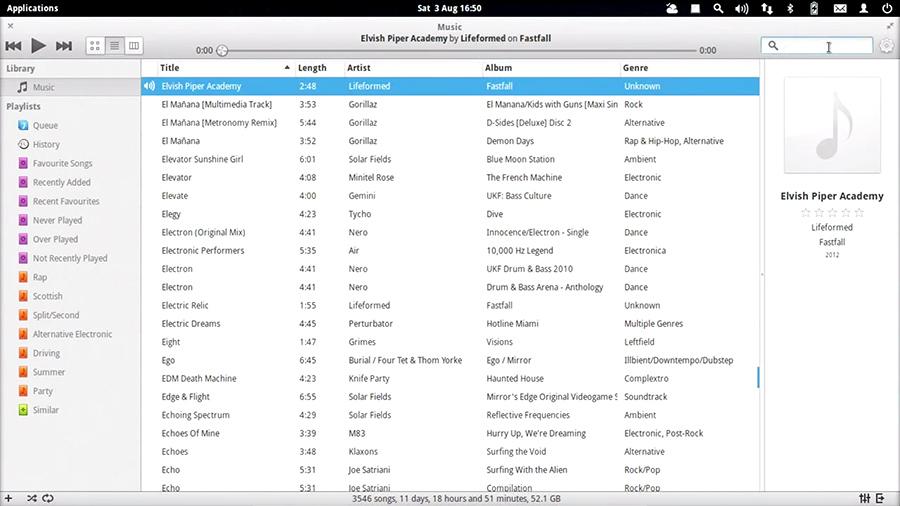Toggle repeat mode in bottom bar
Viewport: 900px width, 506px height.
click(47, 498)
